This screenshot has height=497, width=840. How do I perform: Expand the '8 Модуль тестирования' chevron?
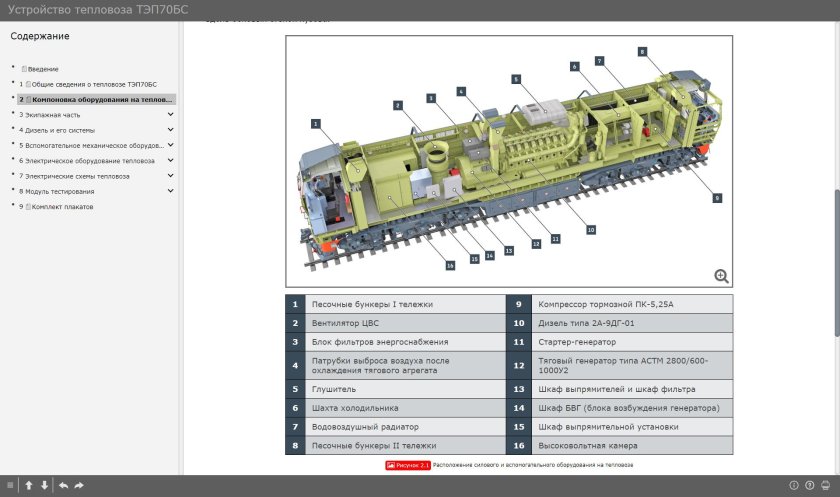pos(171,190)
